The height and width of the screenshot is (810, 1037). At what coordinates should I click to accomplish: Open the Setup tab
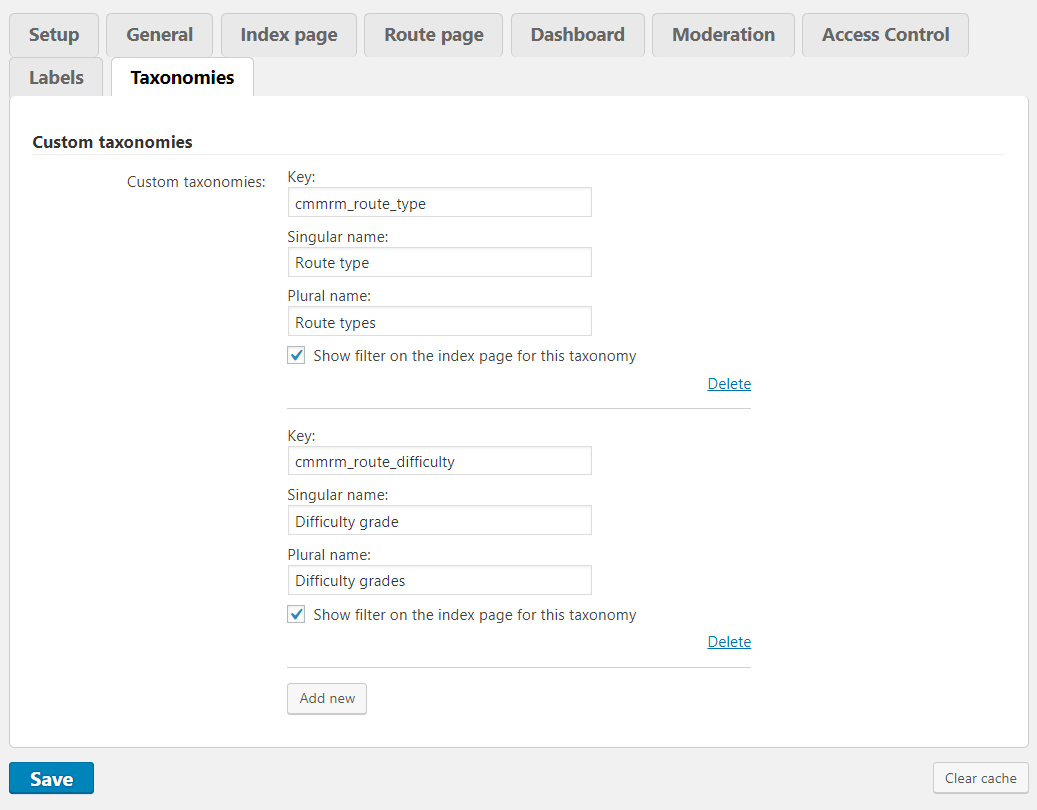54,35
